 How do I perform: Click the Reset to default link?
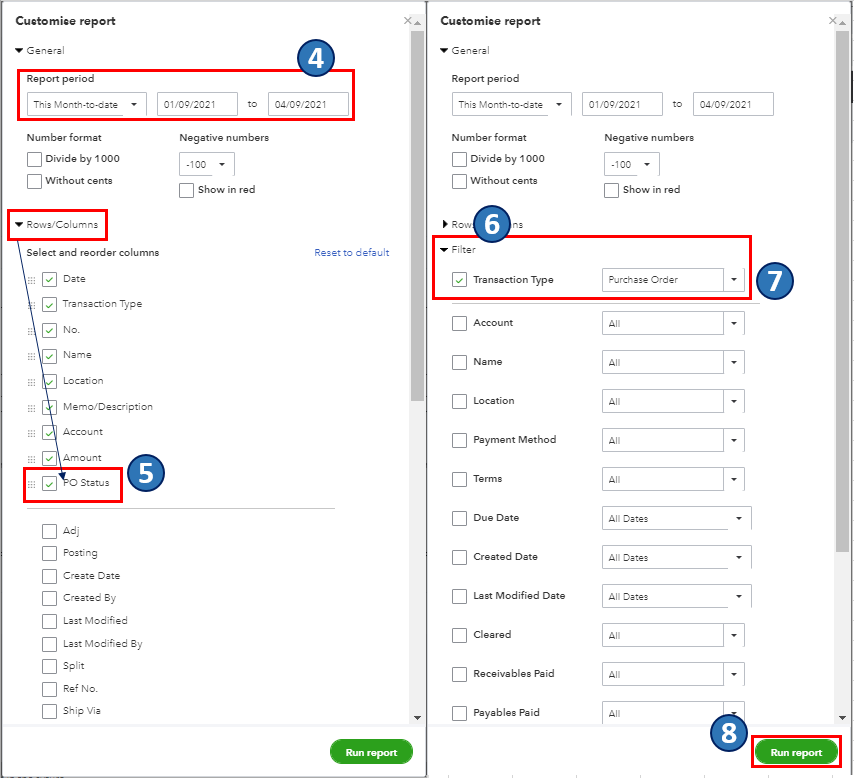(351, 253)
